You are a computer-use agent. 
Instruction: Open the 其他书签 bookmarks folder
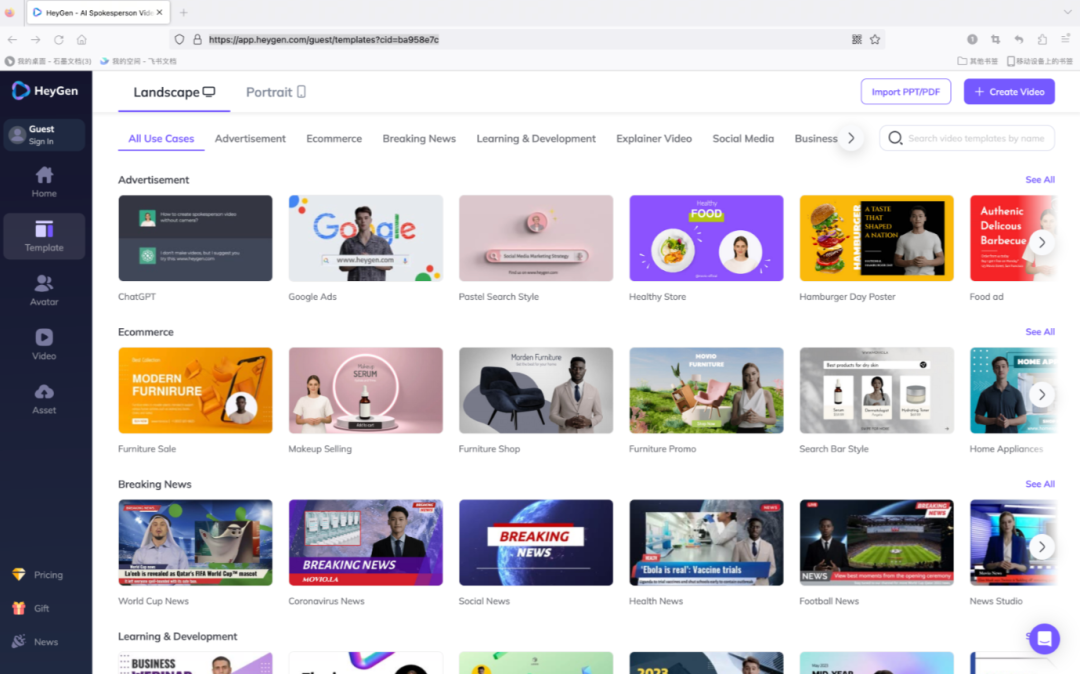977,61
